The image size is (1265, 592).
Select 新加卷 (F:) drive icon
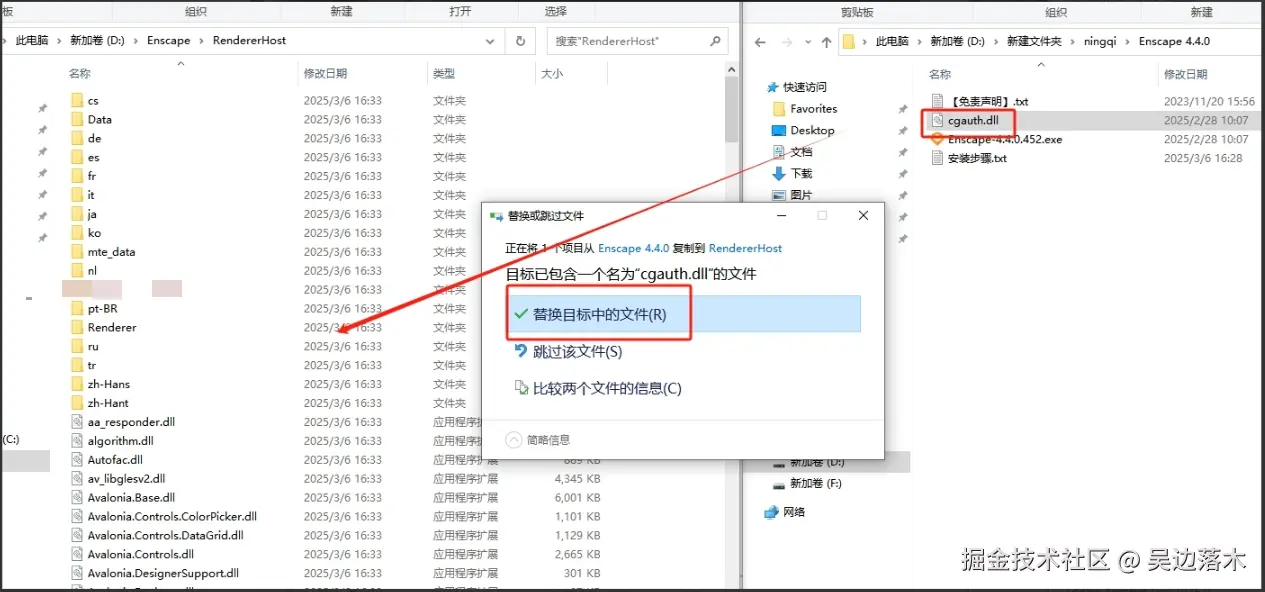click(780, 484)
